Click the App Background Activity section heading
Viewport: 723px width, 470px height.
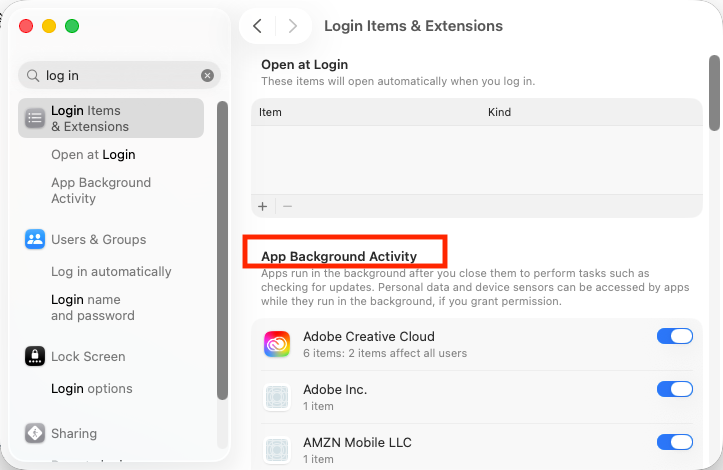click(x=339, y=256)
